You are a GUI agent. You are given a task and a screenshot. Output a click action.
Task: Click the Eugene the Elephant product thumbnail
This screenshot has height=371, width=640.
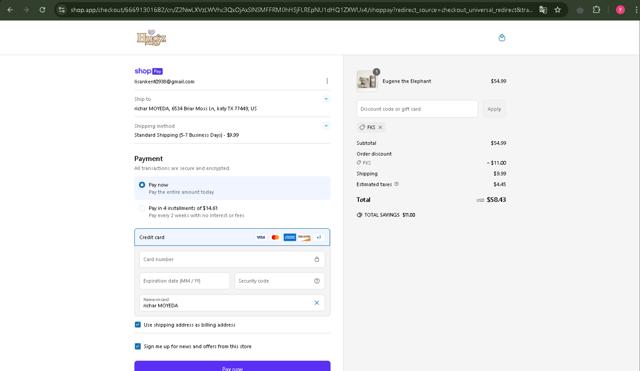click(367, 80)
